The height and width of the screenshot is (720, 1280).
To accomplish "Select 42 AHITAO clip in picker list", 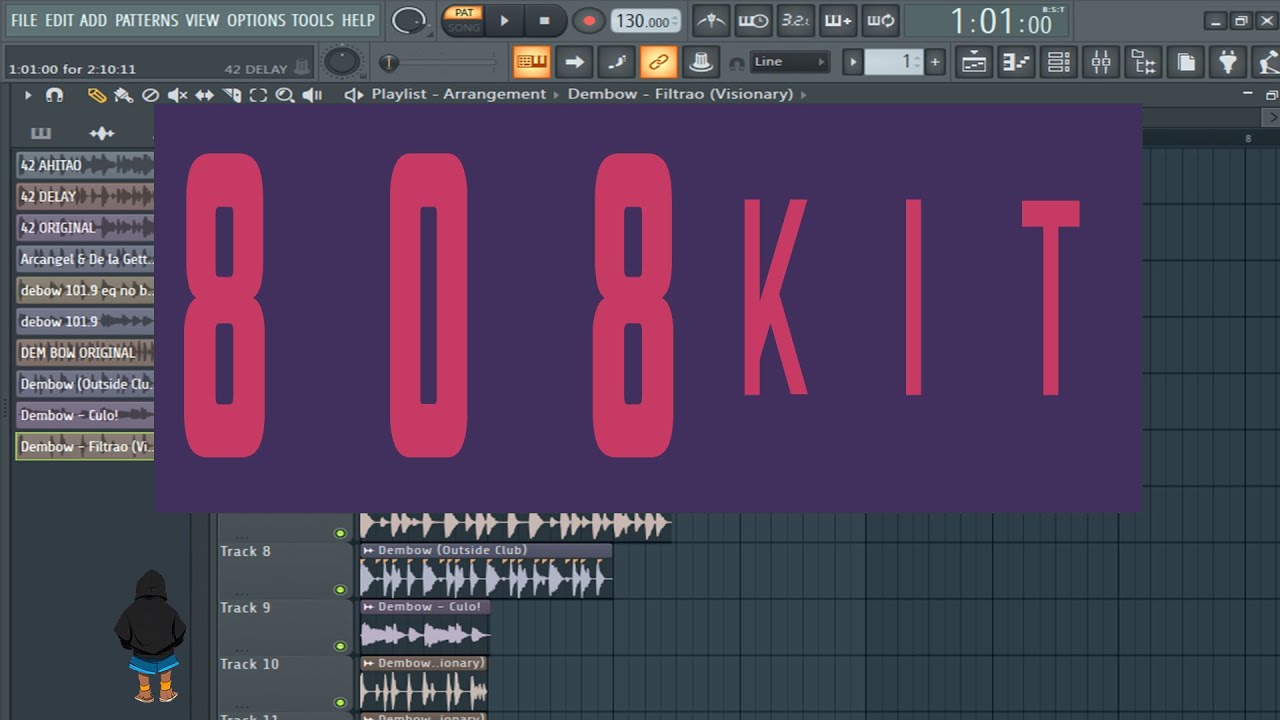I will tap(85, 165).
